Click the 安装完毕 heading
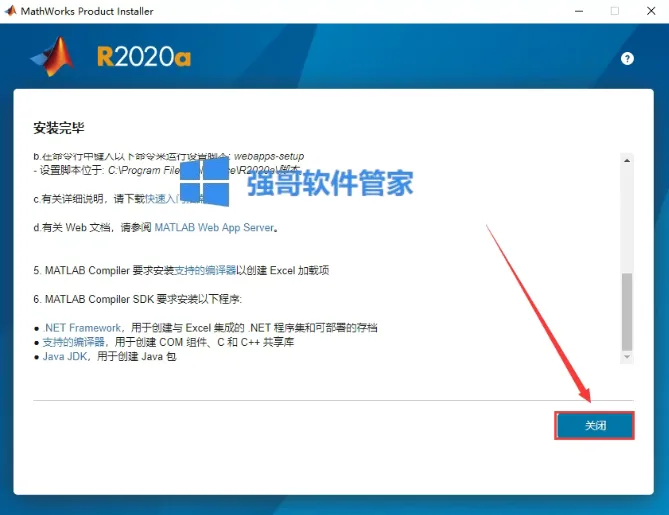The height and width of the screenshot is (515, 669). click(x=59, y=128)
